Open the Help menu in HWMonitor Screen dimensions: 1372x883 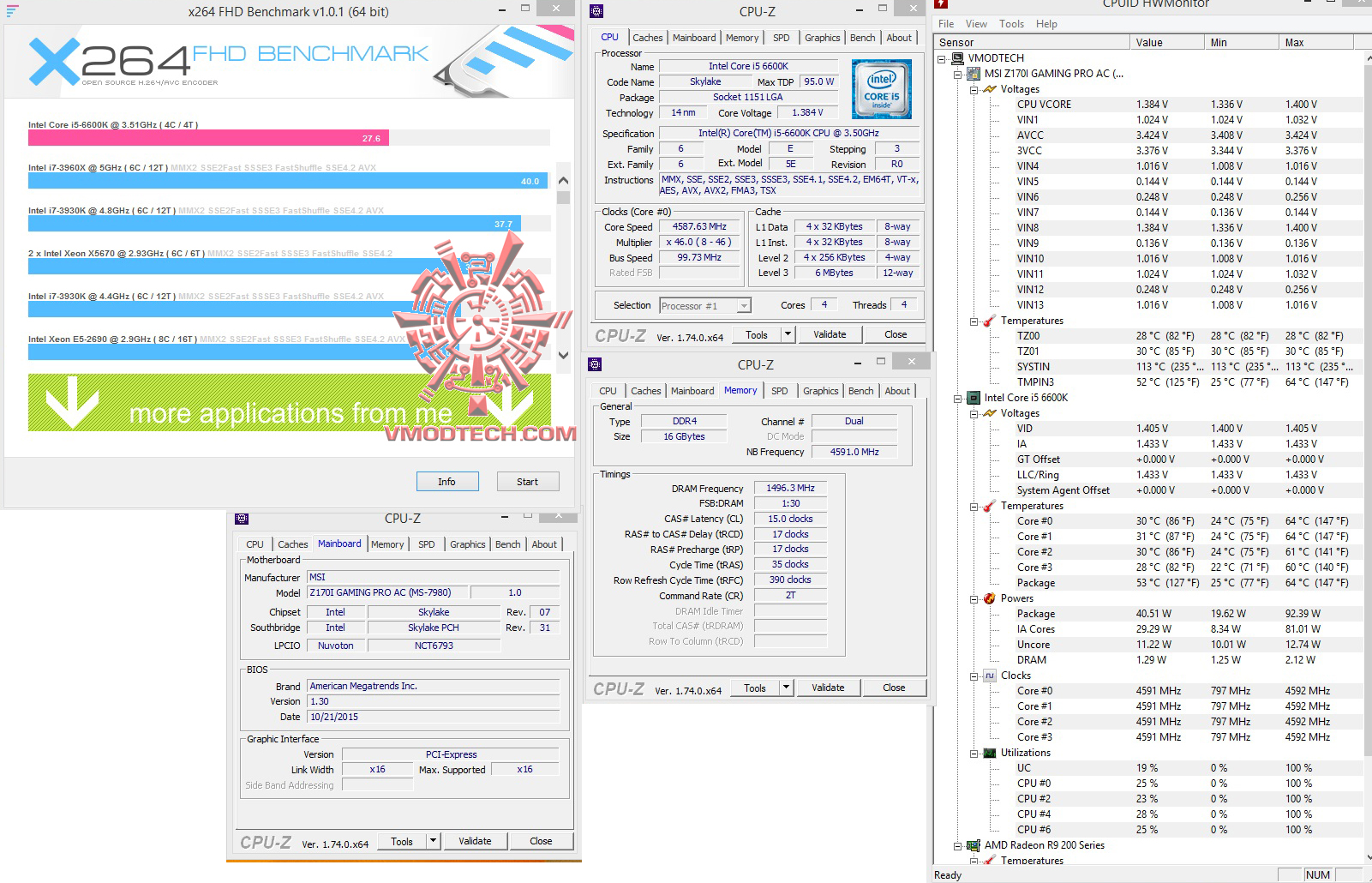[1046, 24]
